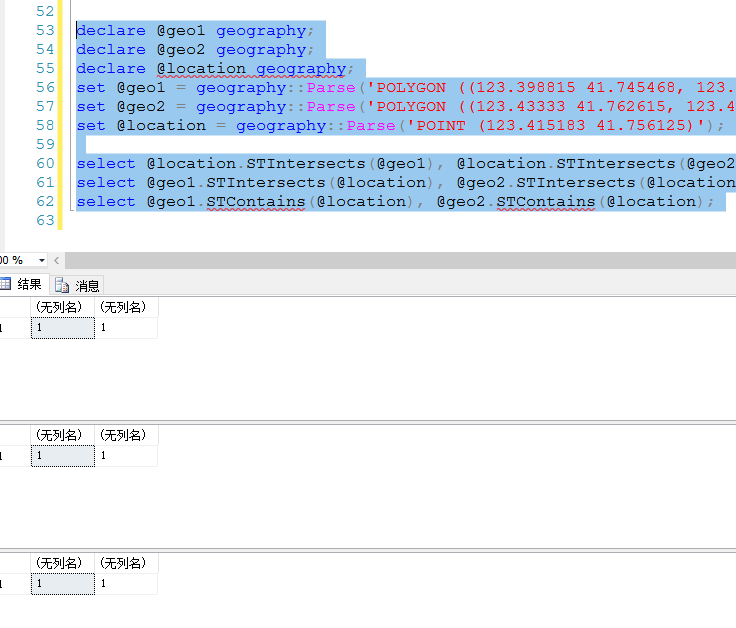Click second (无列名) header in first grid
736x628 pixels.
click(126, 307)
